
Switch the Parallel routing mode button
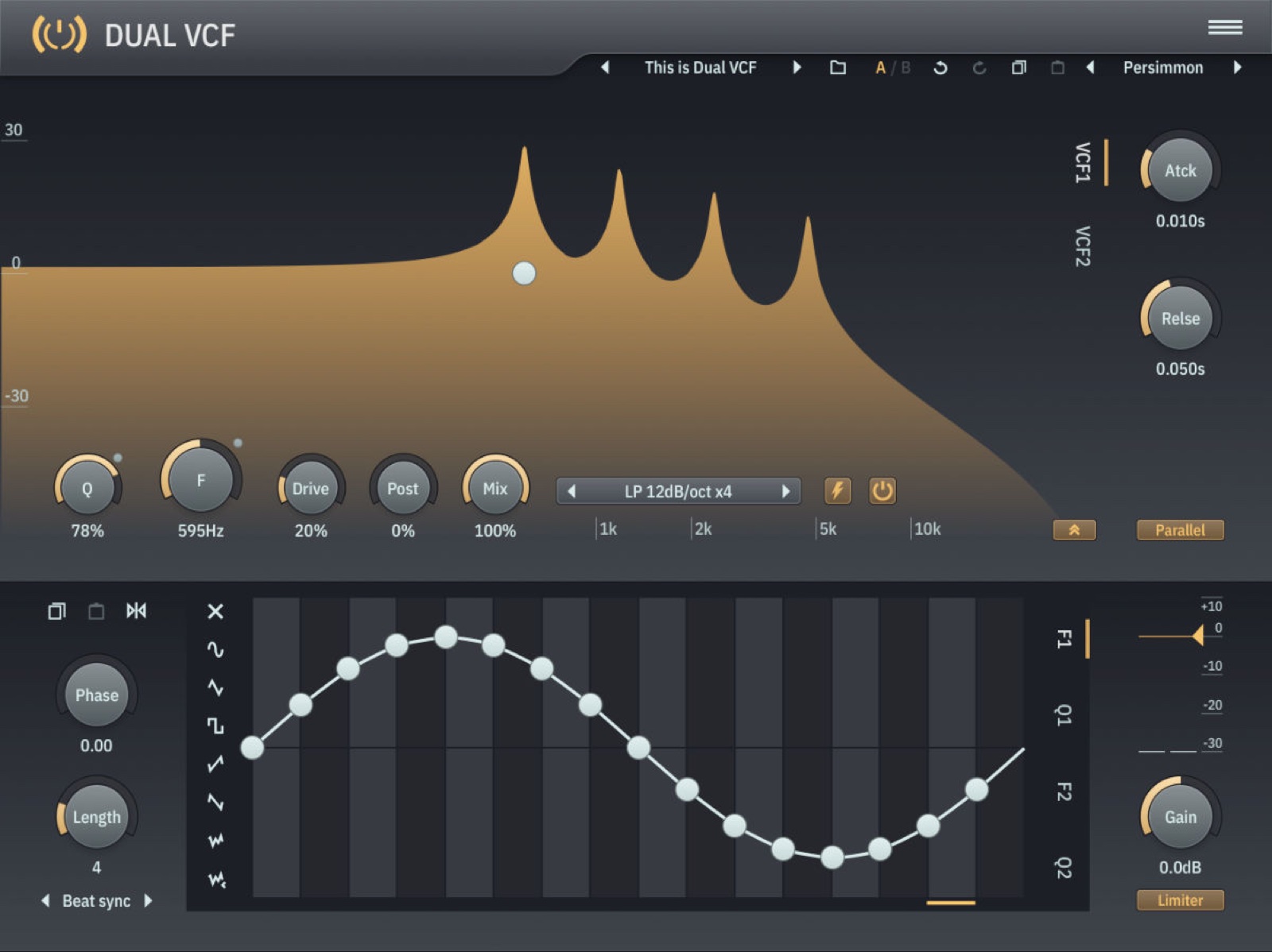click(1180, 530)
